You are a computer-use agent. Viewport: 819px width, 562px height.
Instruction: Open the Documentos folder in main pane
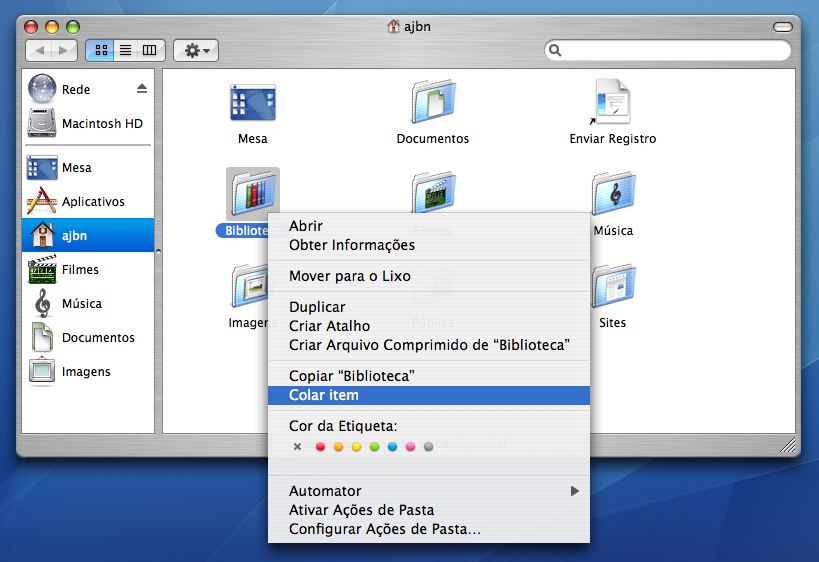point(433,102)
